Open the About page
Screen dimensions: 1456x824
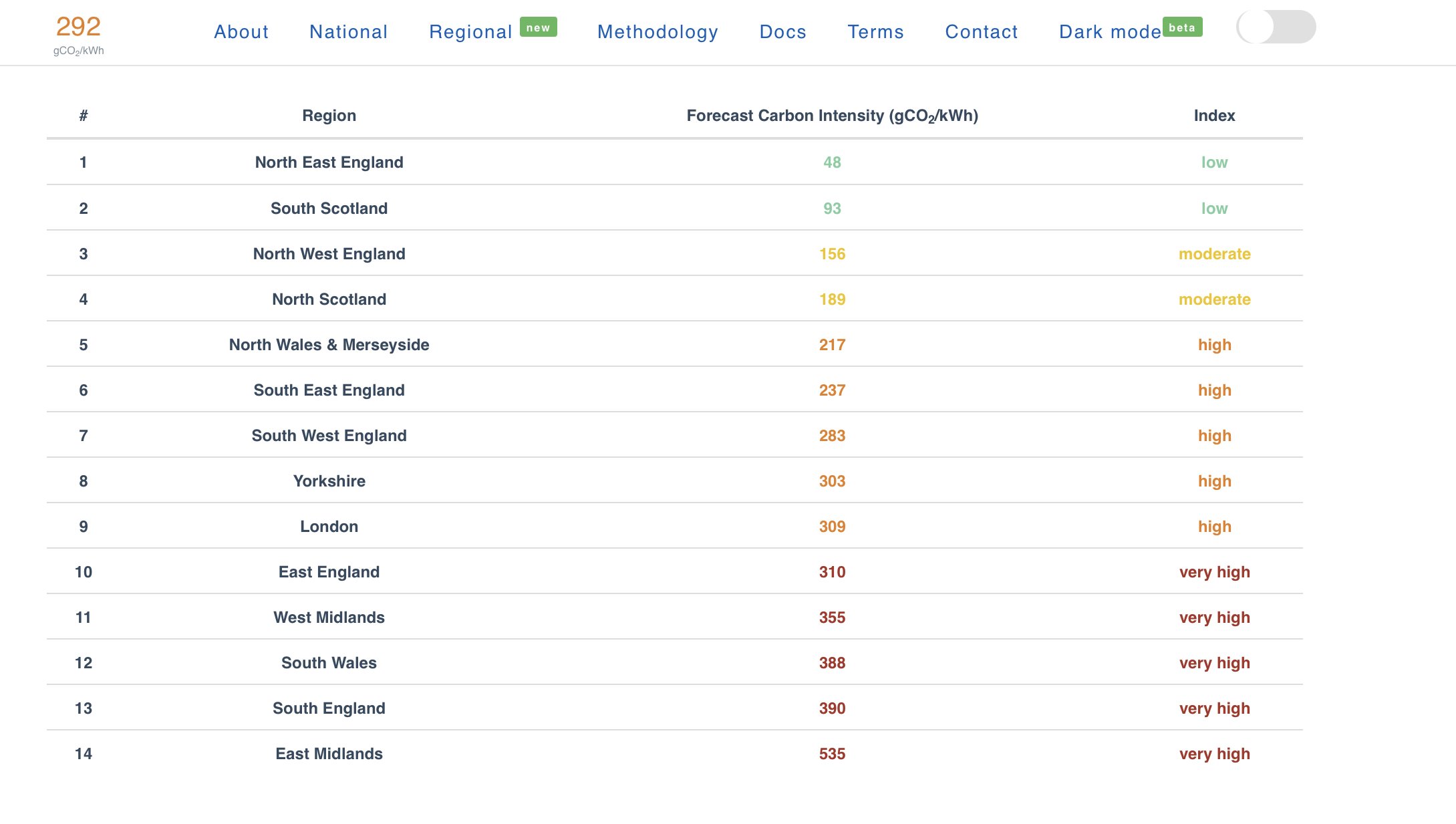click(x=241, y=31)
